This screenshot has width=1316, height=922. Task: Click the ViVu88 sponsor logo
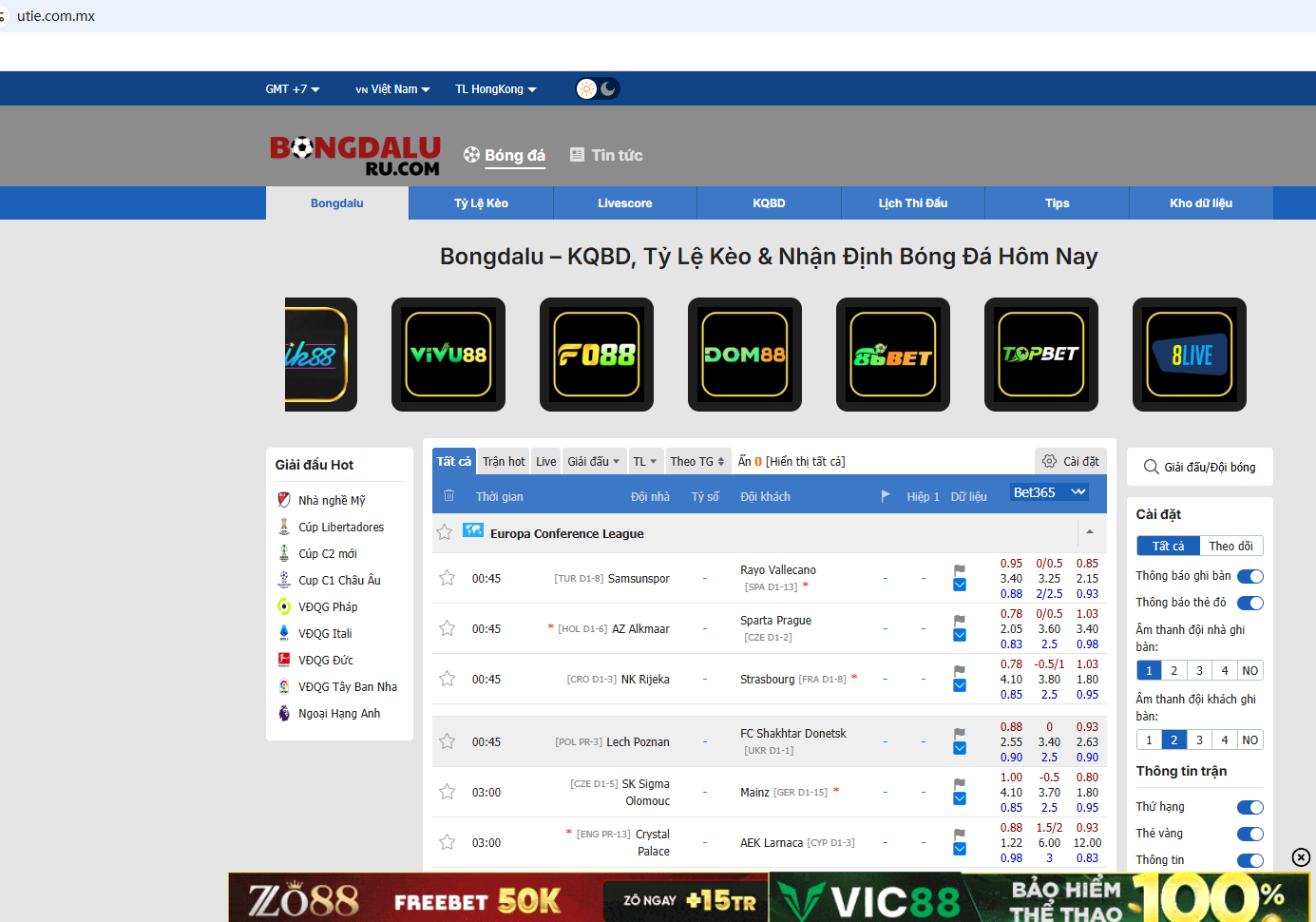point(448,355)
